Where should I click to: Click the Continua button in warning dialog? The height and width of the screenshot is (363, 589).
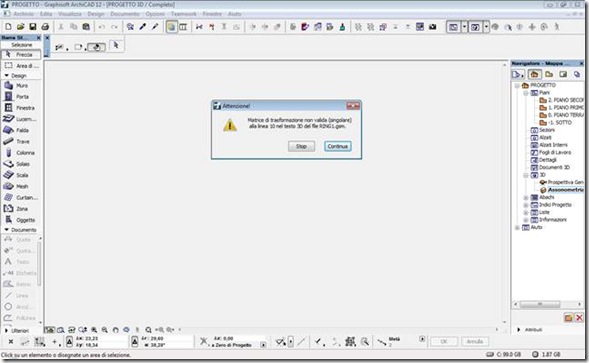[x=337, y=146]
